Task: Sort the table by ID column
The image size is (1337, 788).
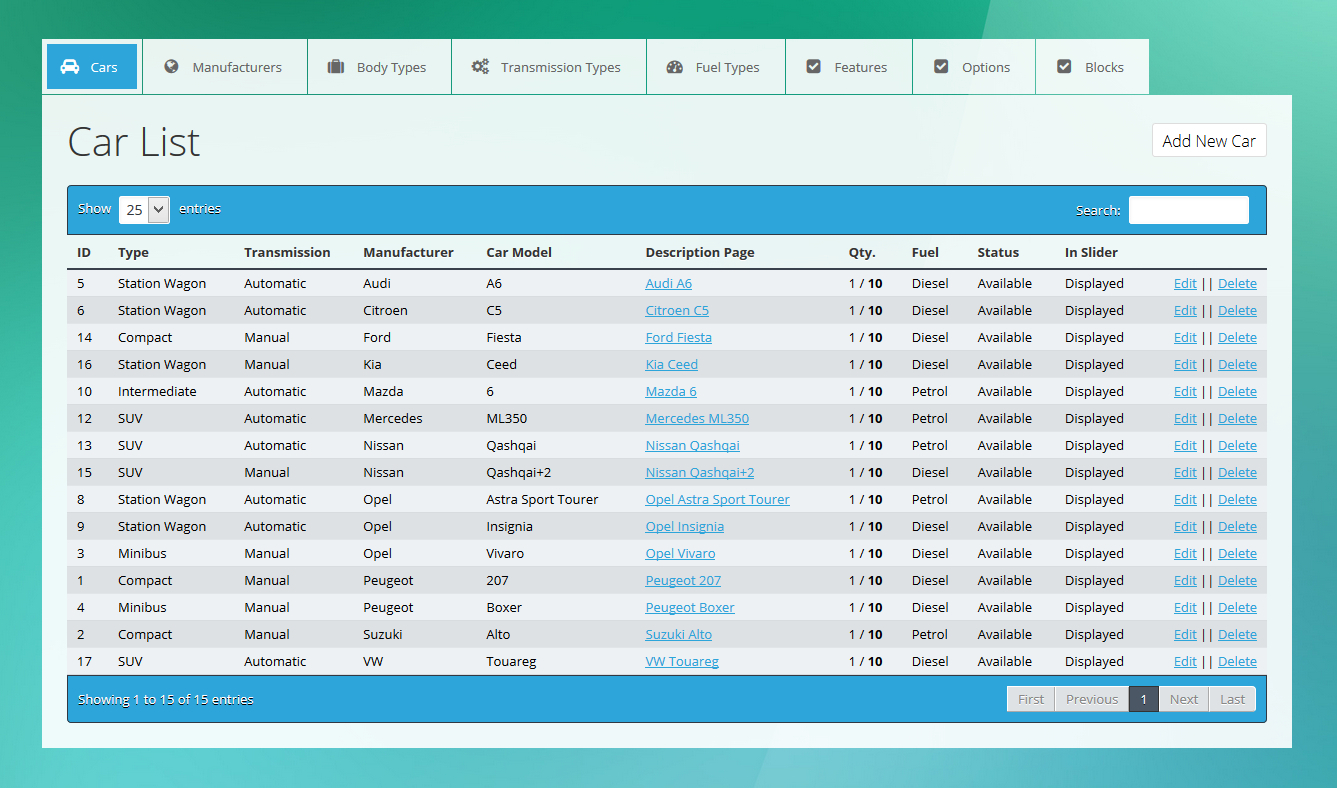Action: pos(84,252)
